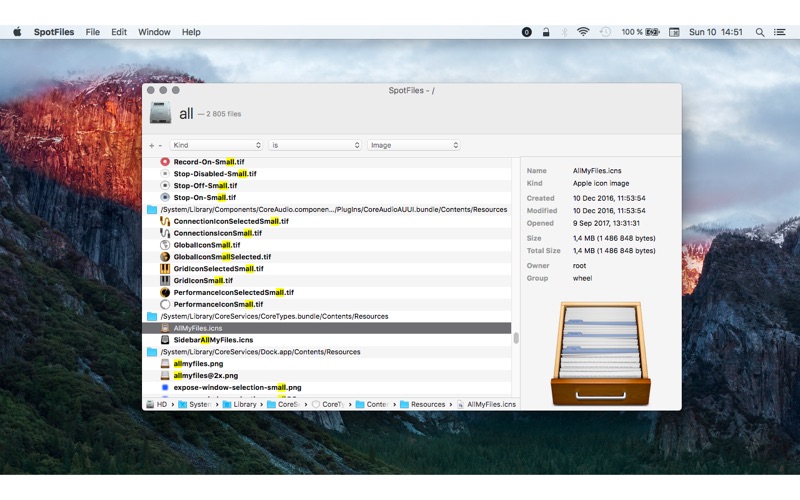The image size is (800, 500).
Task: Open the Window menu
Action: [x=154, y=32]
